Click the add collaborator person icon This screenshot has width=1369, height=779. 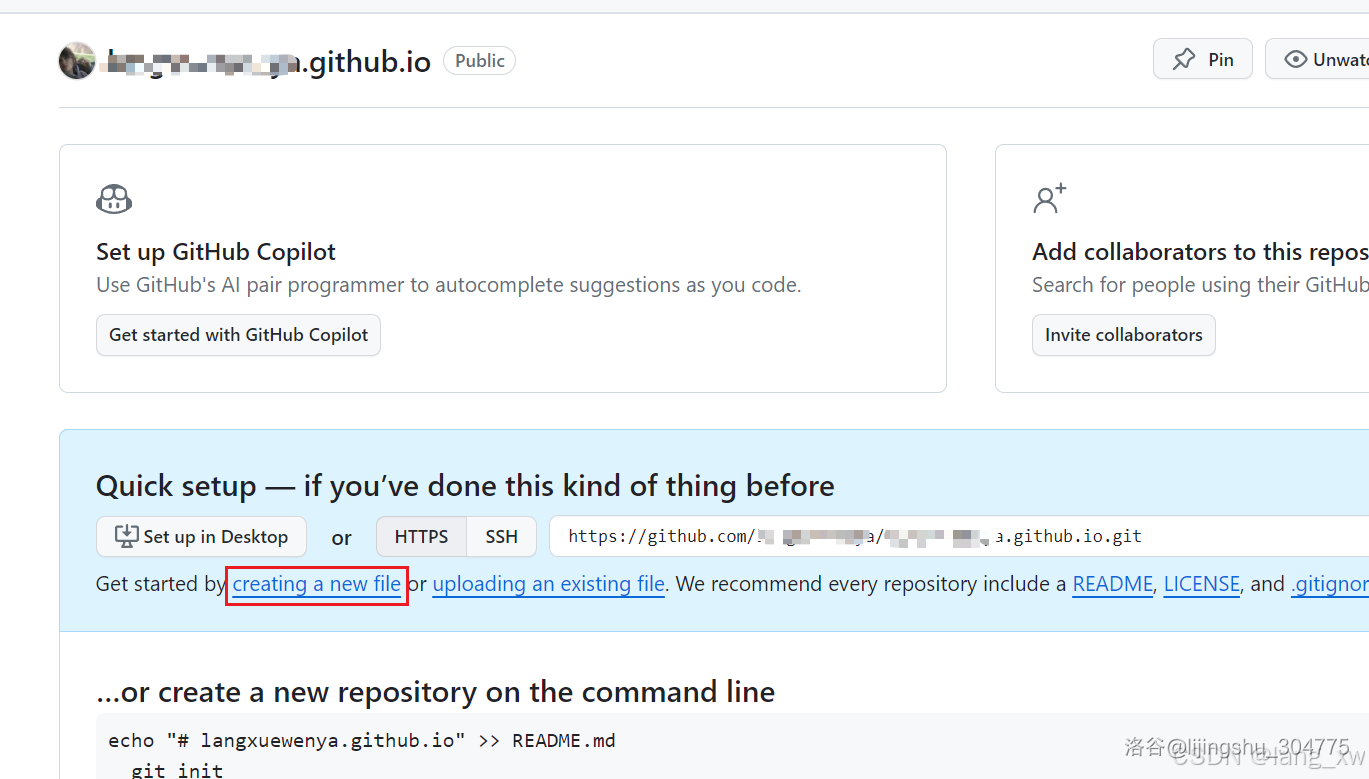click(1050, 198)
